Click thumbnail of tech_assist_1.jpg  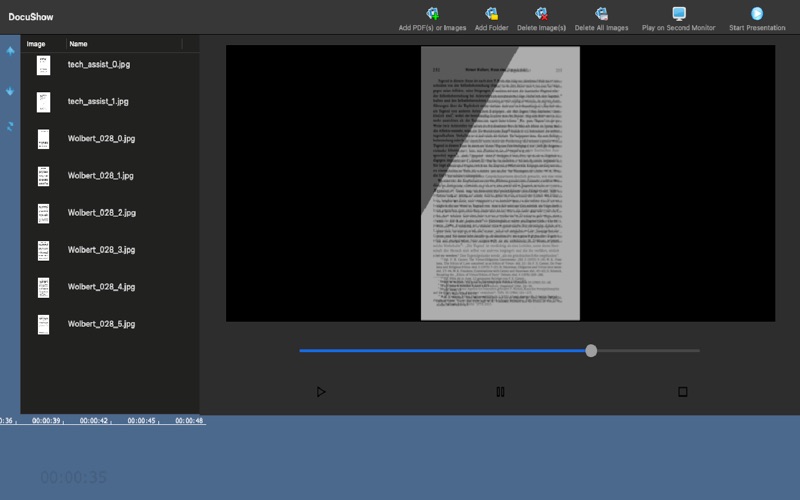pos(43,102)
